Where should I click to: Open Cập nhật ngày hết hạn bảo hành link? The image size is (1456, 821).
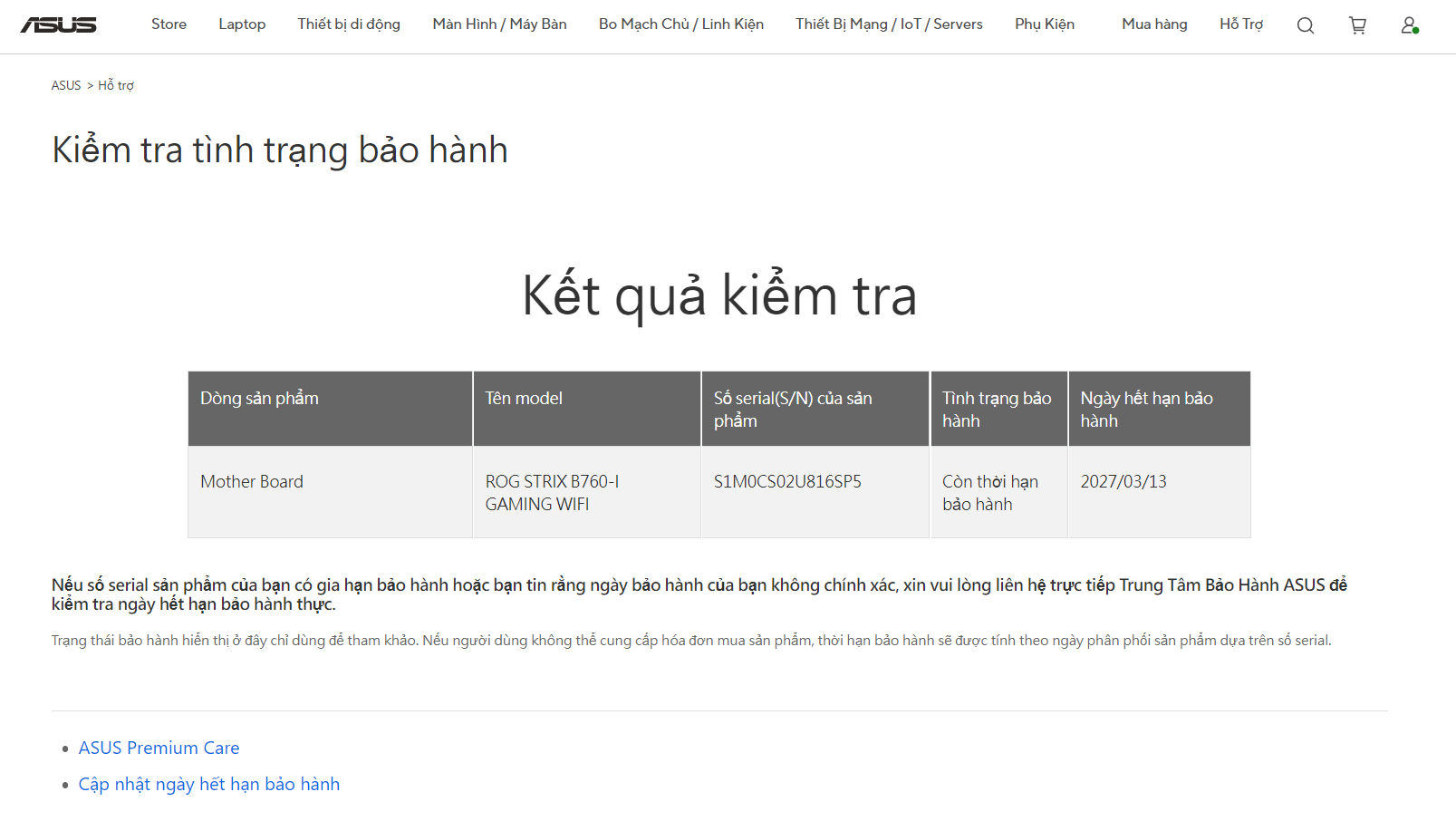point(209,784)
